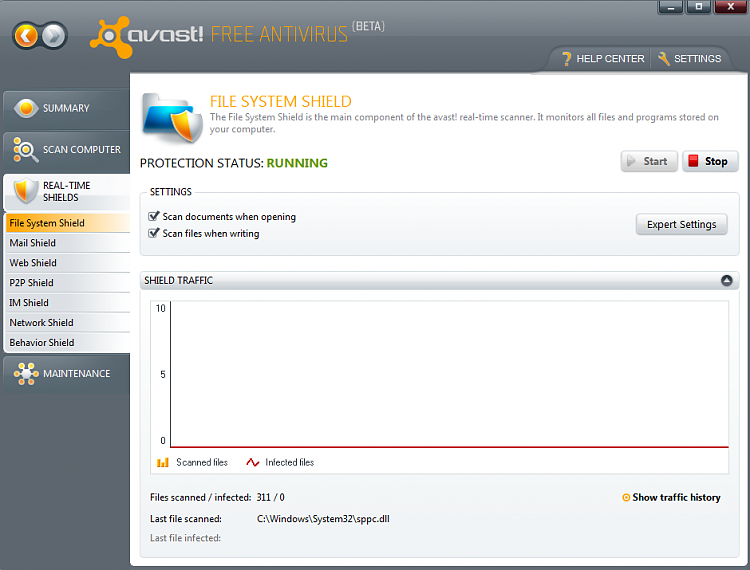Click the red infected files line in graph
750x570 pixels.
(450, 447)
